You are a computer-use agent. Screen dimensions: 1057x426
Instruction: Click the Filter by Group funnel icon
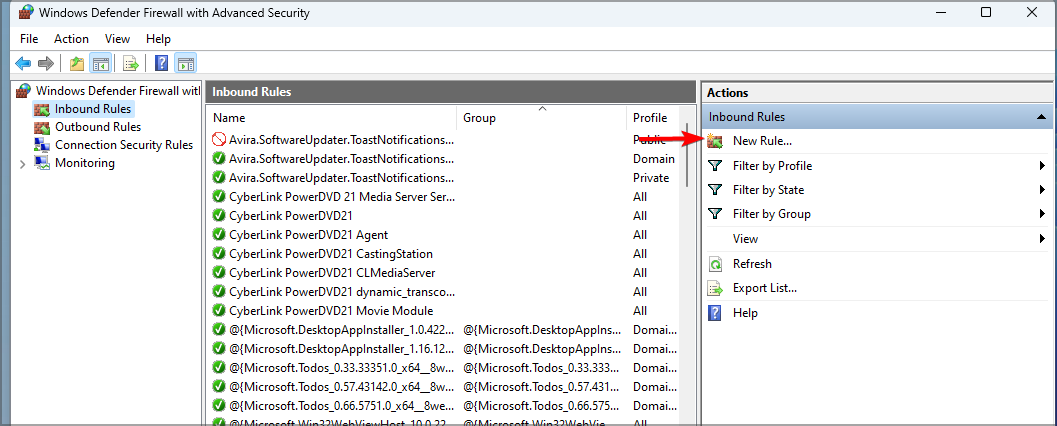(715, 214)
